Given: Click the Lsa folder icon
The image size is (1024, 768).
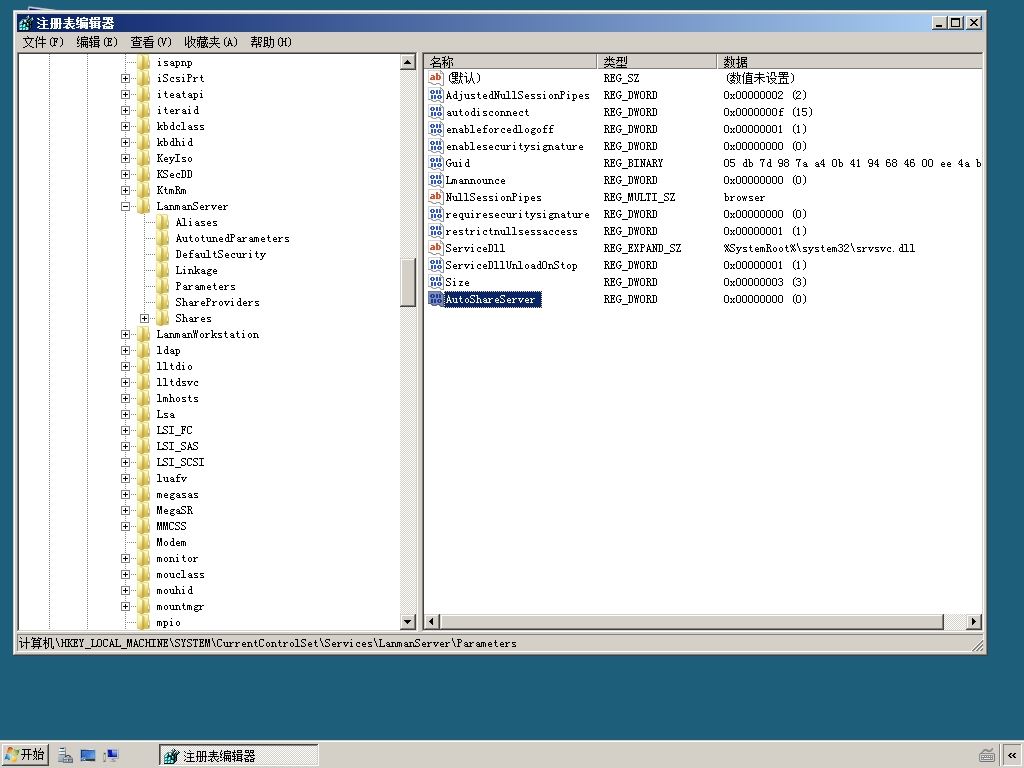Looking at the screenshot, I should click(144, 414).
